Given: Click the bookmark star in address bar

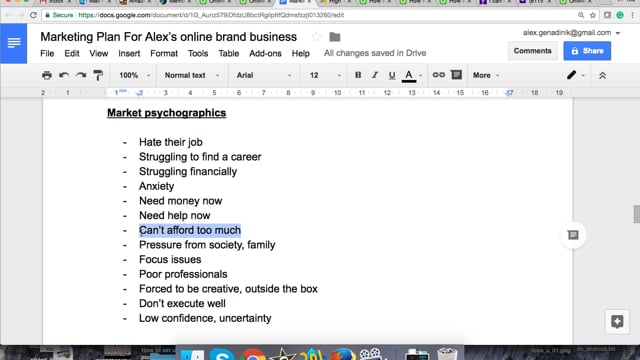Looking at the screenshot, I should click(x=593, y=15).
